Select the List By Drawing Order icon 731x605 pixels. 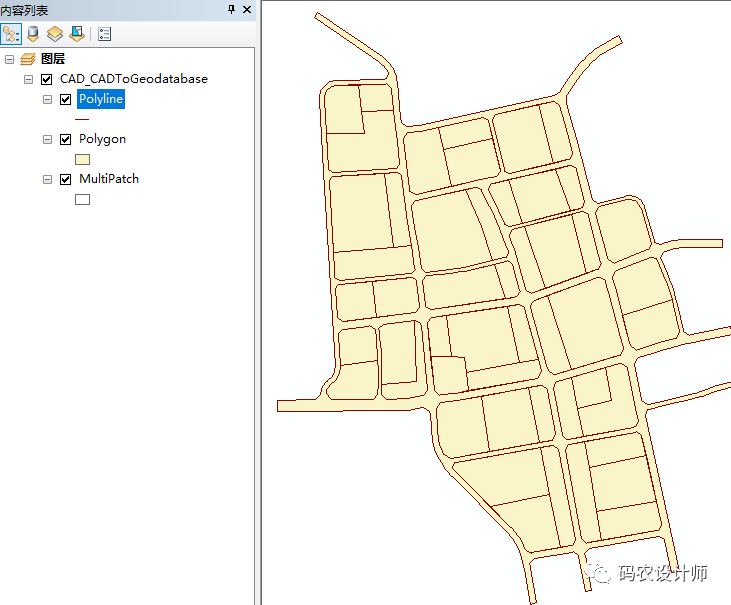(x=11, y=34)
